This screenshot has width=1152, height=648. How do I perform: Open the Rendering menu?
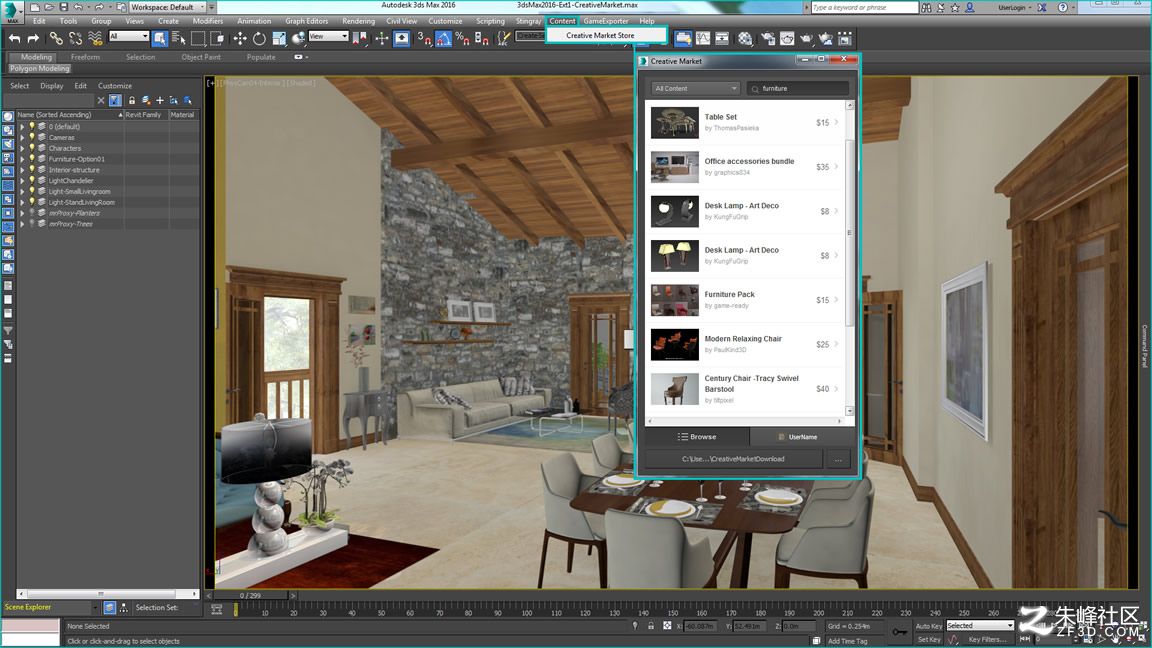[359, 21]
